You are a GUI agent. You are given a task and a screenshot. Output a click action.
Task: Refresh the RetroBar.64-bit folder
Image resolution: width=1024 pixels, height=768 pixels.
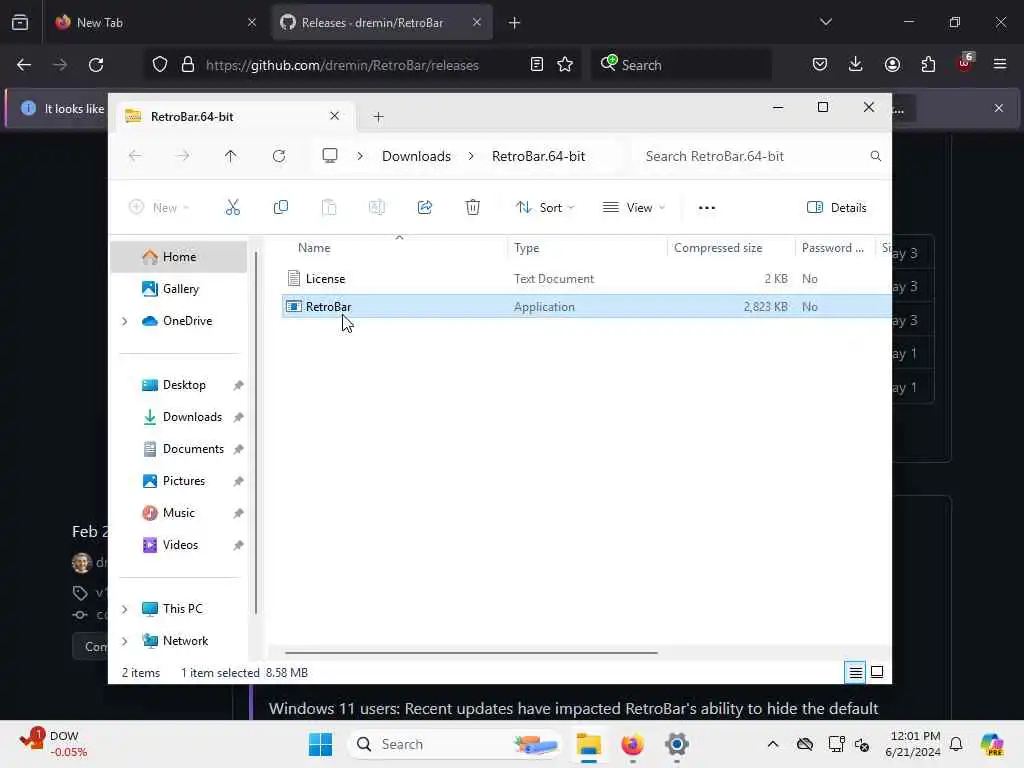279,156
